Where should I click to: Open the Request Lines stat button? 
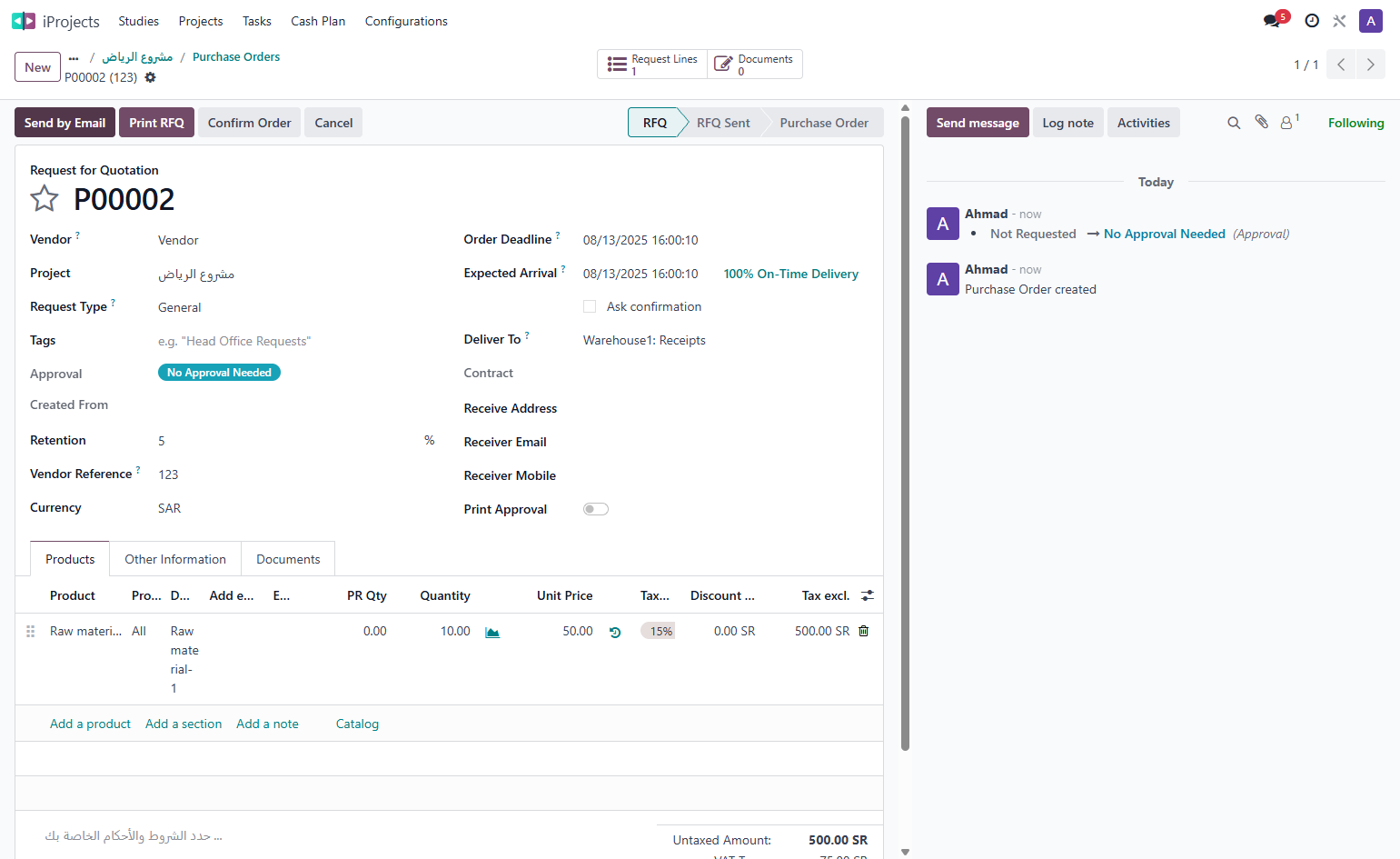point(652,65)
